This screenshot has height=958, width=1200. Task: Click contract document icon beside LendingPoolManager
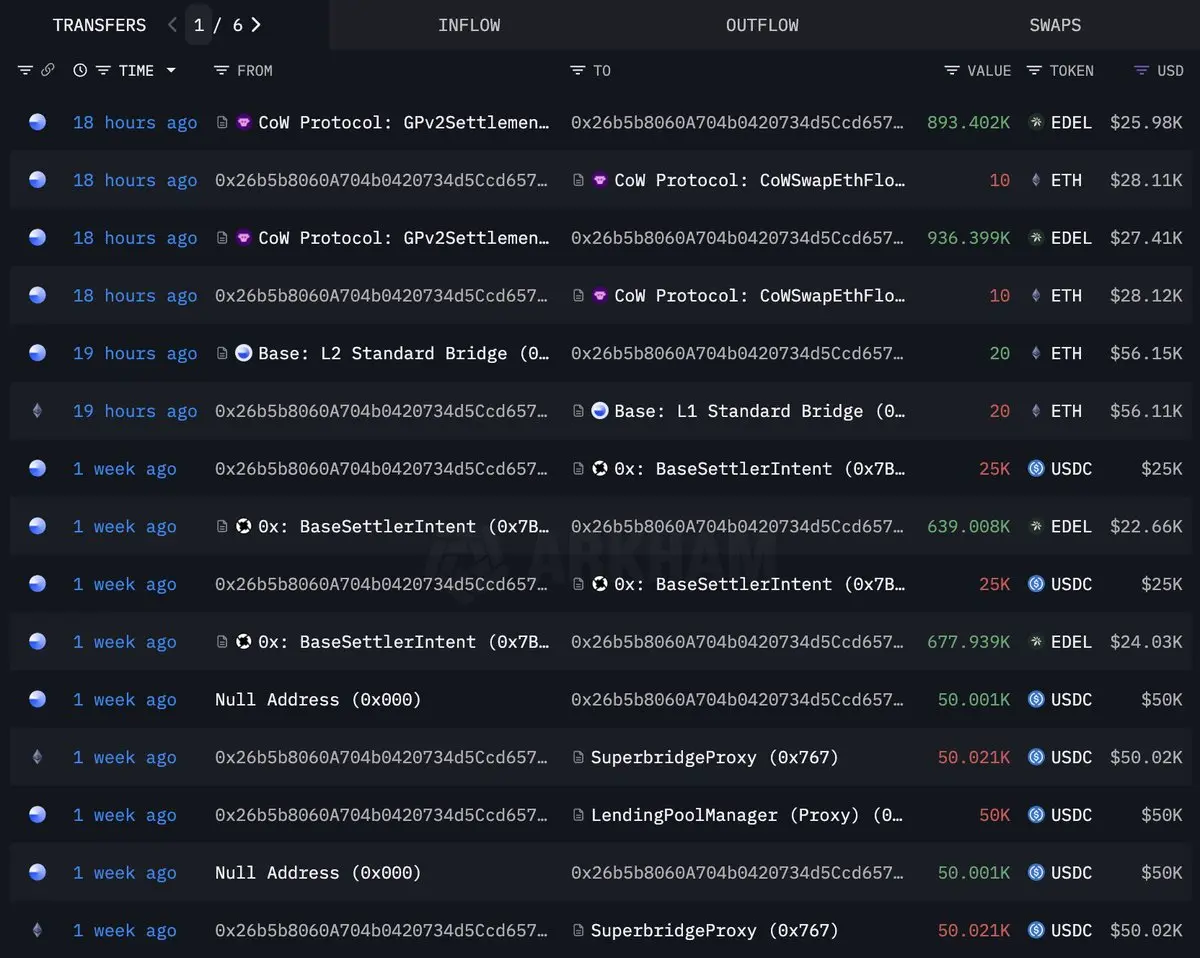pos(578,815)
